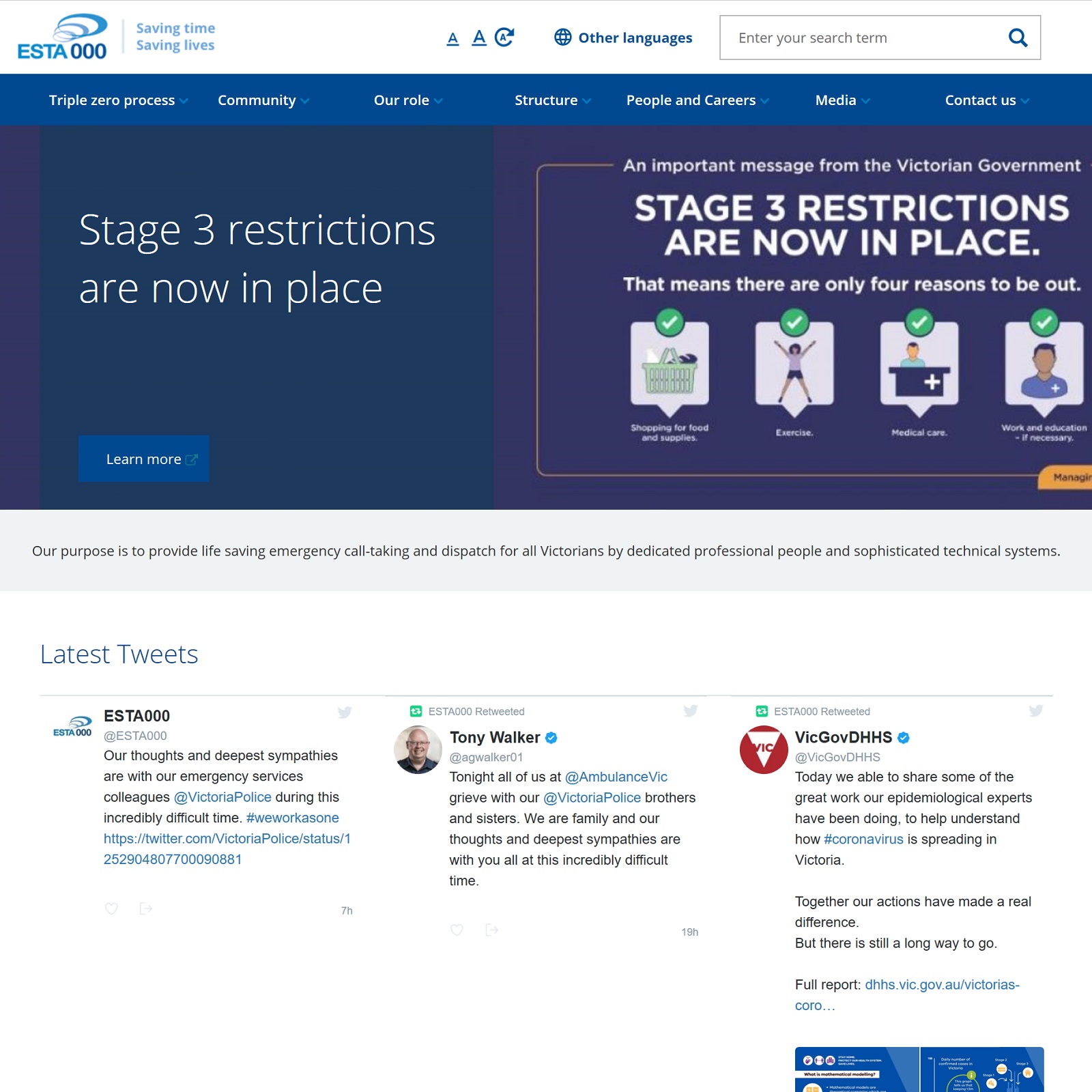The height and width of the screenshot is (1092, 1092).
Task: Click retweet icon above VicGovDHHS tweet
Action: point(762,711)
